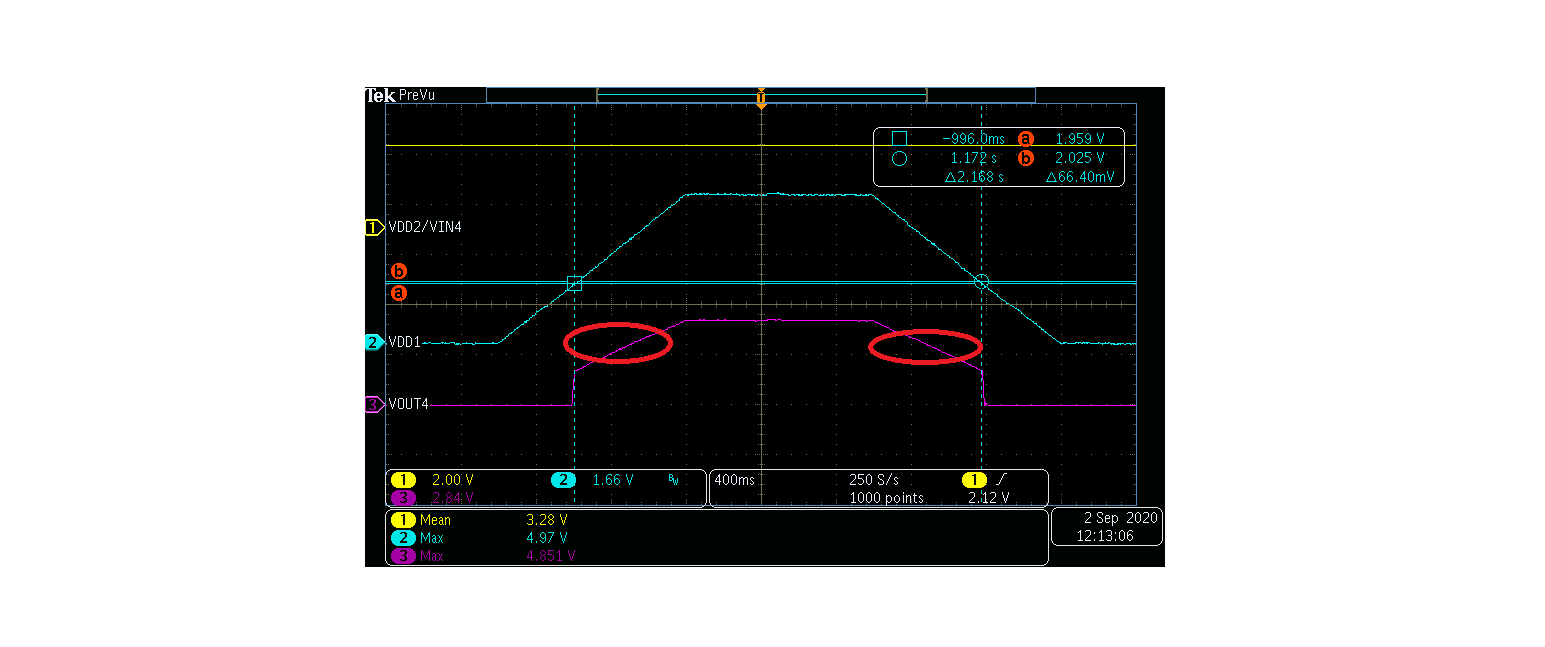Select the orange trigger position T marker
The height and width of the screenshot is (647, 1545).
point(761,97)
